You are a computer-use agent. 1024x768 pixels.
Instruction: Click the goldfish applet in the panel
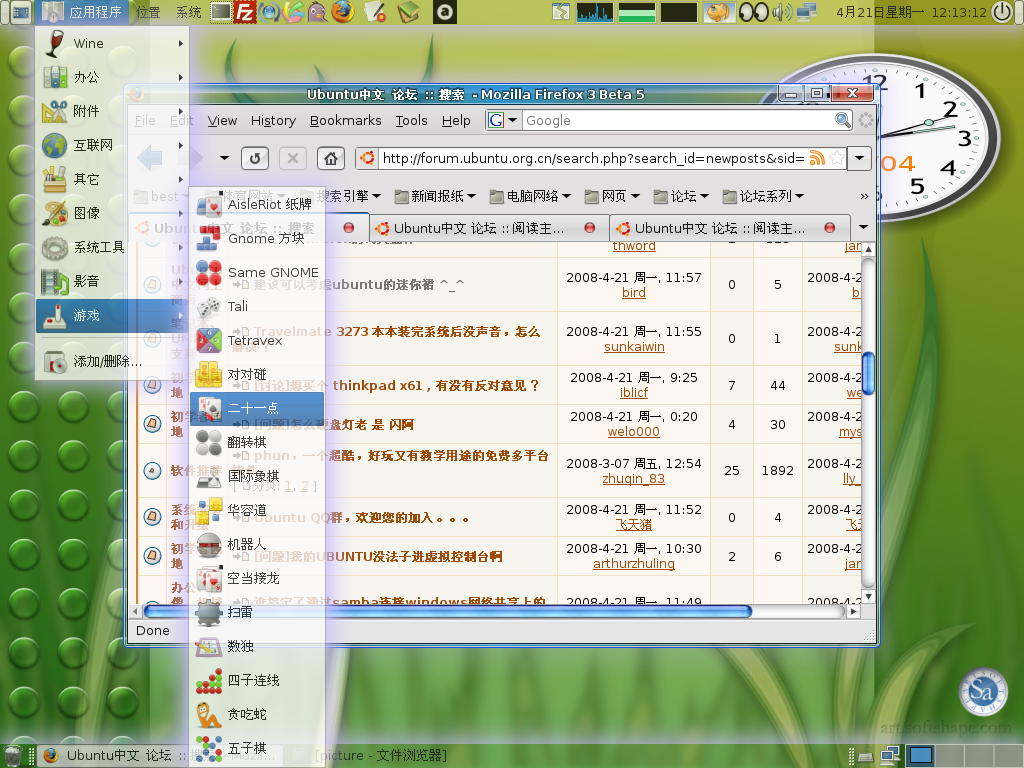pyautogui.click(x=718, y=12)
